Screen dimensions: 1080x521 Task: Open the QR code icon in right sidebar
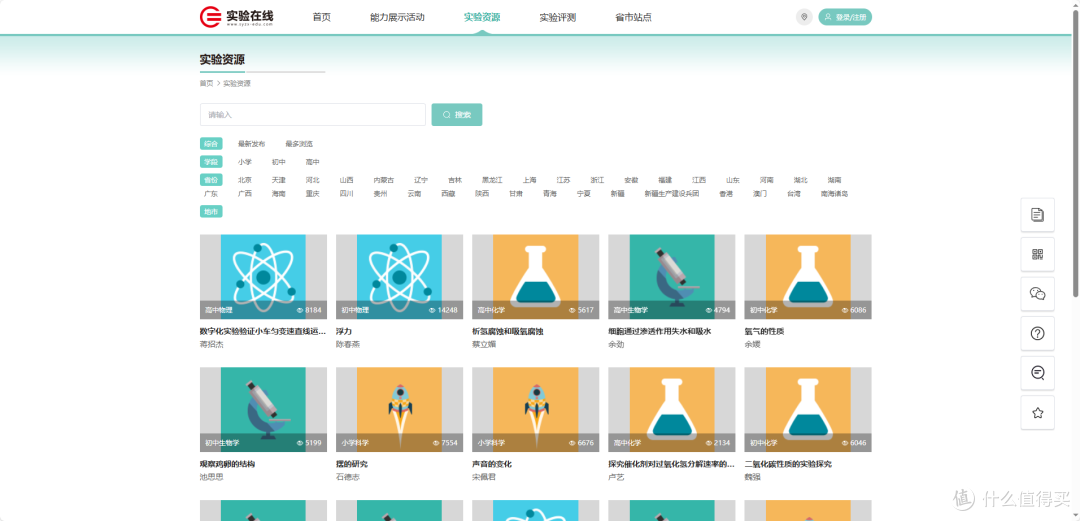click(1037, 254)
